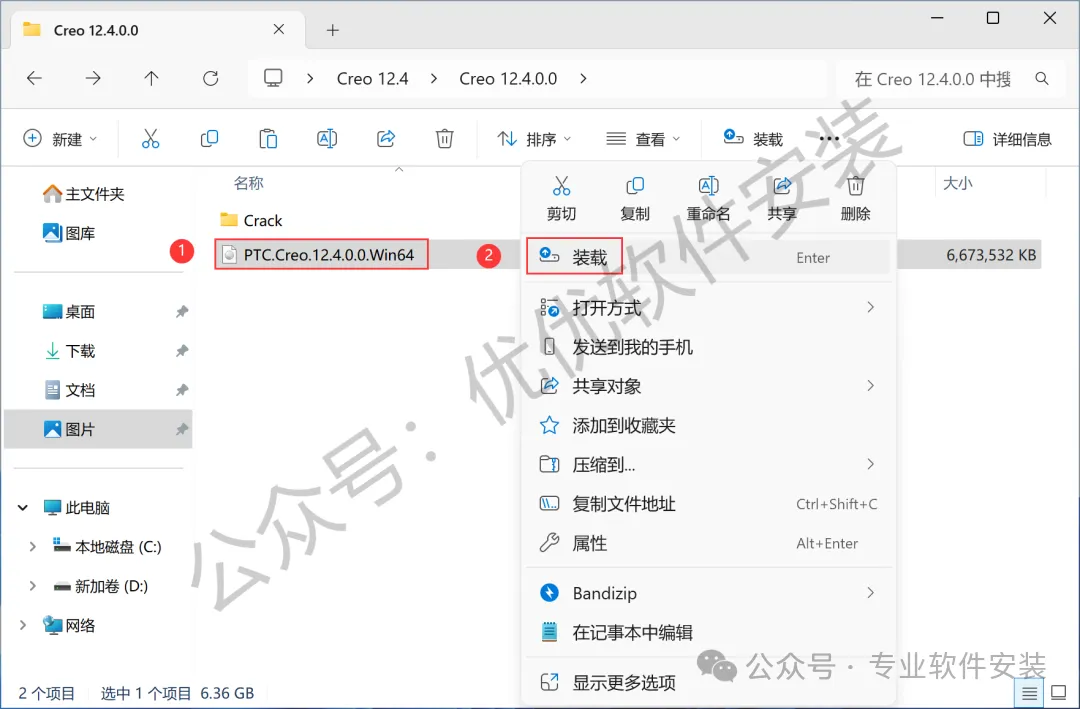Image resolution: width=1080 pixels, height=709 pixels.
Task: Click the Rename icon in the toolbar
Action: [x=326, y=138]
